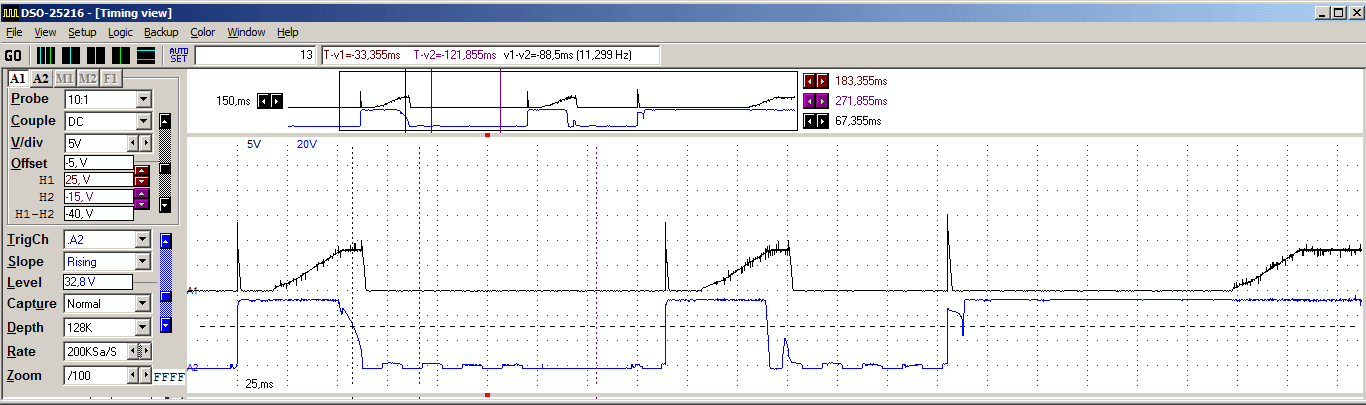Expand the Depth 128K dropdown
The height and width of the screenshot is (405, 1366).
(x=144, y=327)
